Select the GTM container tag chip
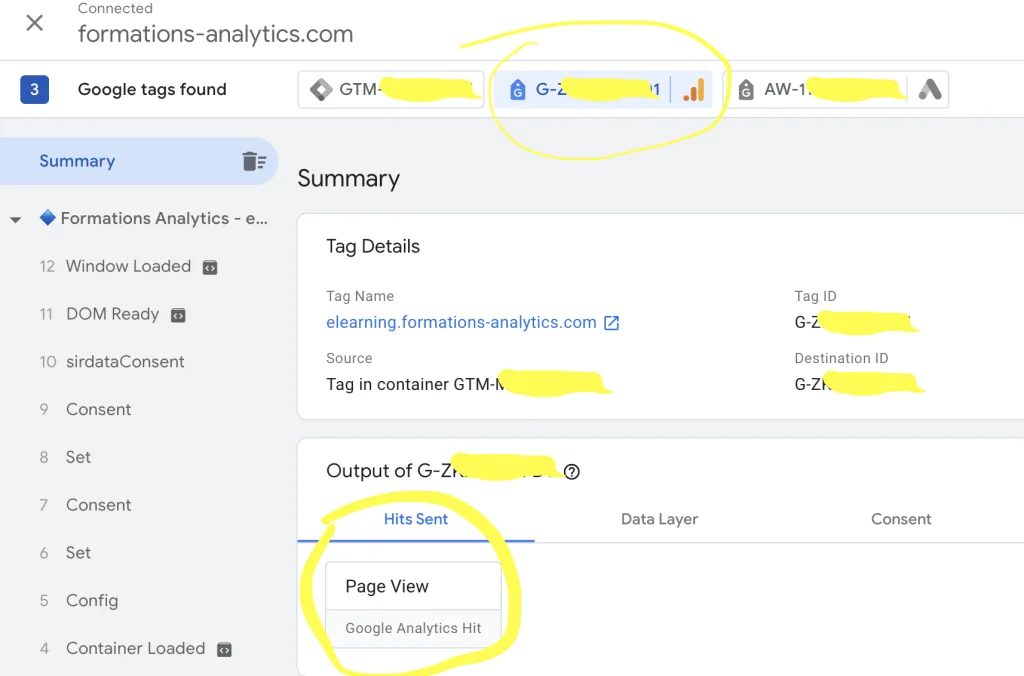Image resolution: width=1024 pixels, height=676 pixels. (390, 89)
